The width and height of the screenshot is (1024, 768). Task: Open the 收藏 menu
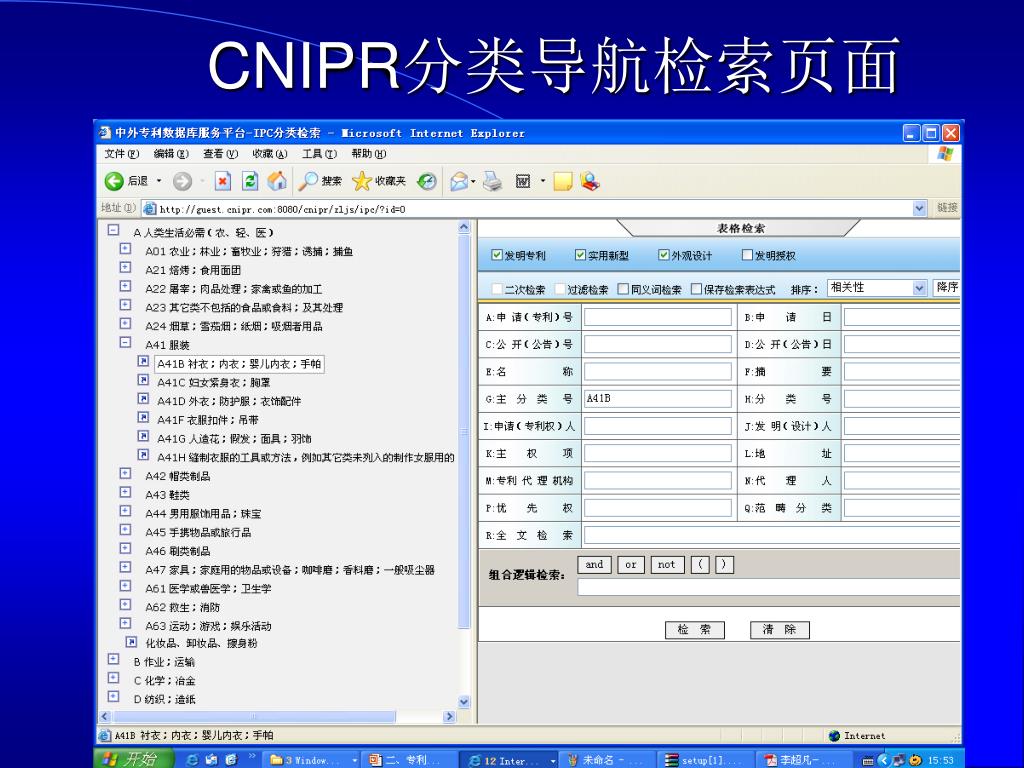(270, 153)
